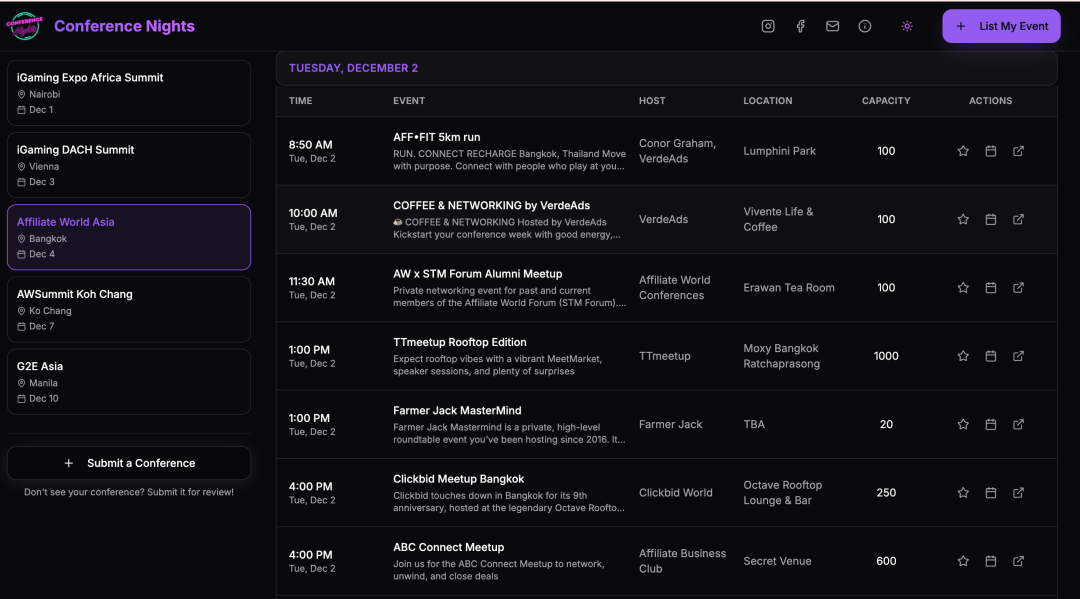Click Moxy Bangkok Ratchaprasong location
This screenshot has height=599, width=1080.
pyautogui.click(x=782, y=356)
